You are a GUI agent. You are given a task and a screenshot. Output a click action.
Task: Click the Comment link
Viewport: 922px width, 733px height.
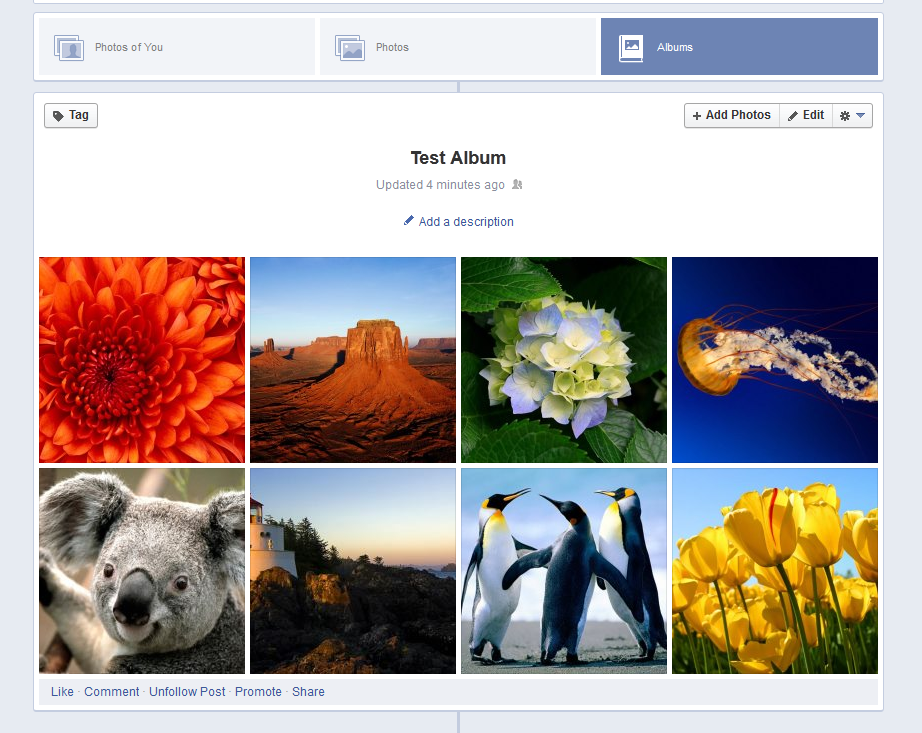pos(112,692)
